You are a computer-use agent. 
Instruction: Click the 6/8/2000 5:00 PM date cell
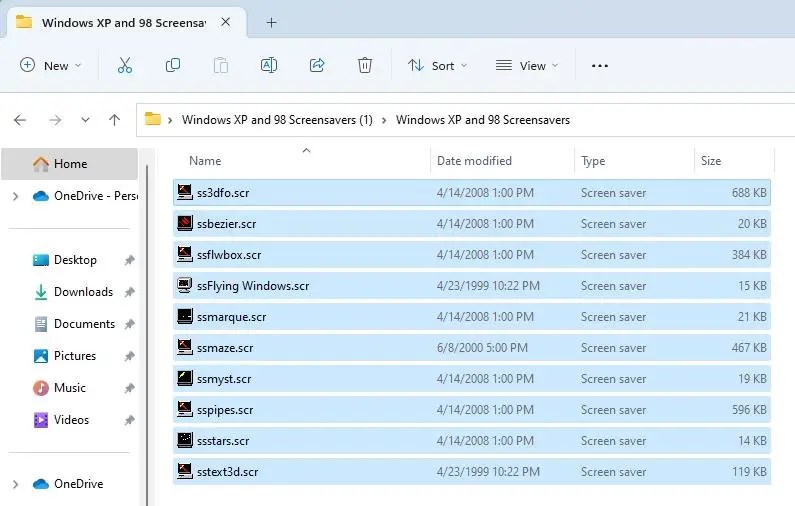(x=482, y=348)
